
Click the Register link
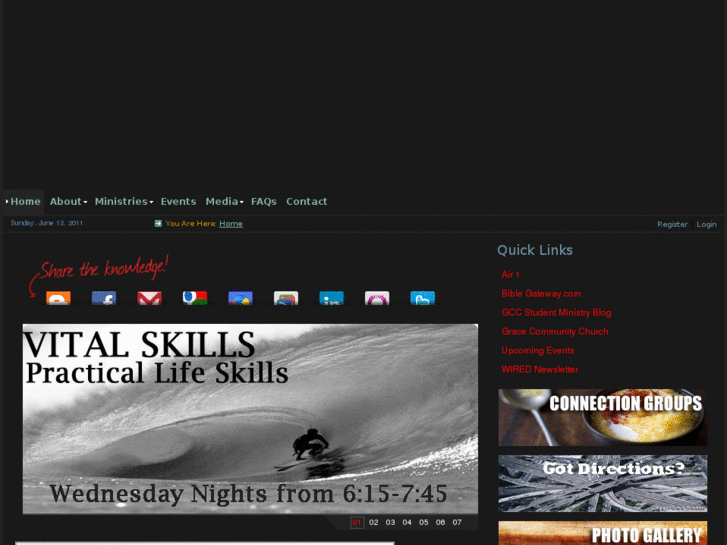coord(672,224)
